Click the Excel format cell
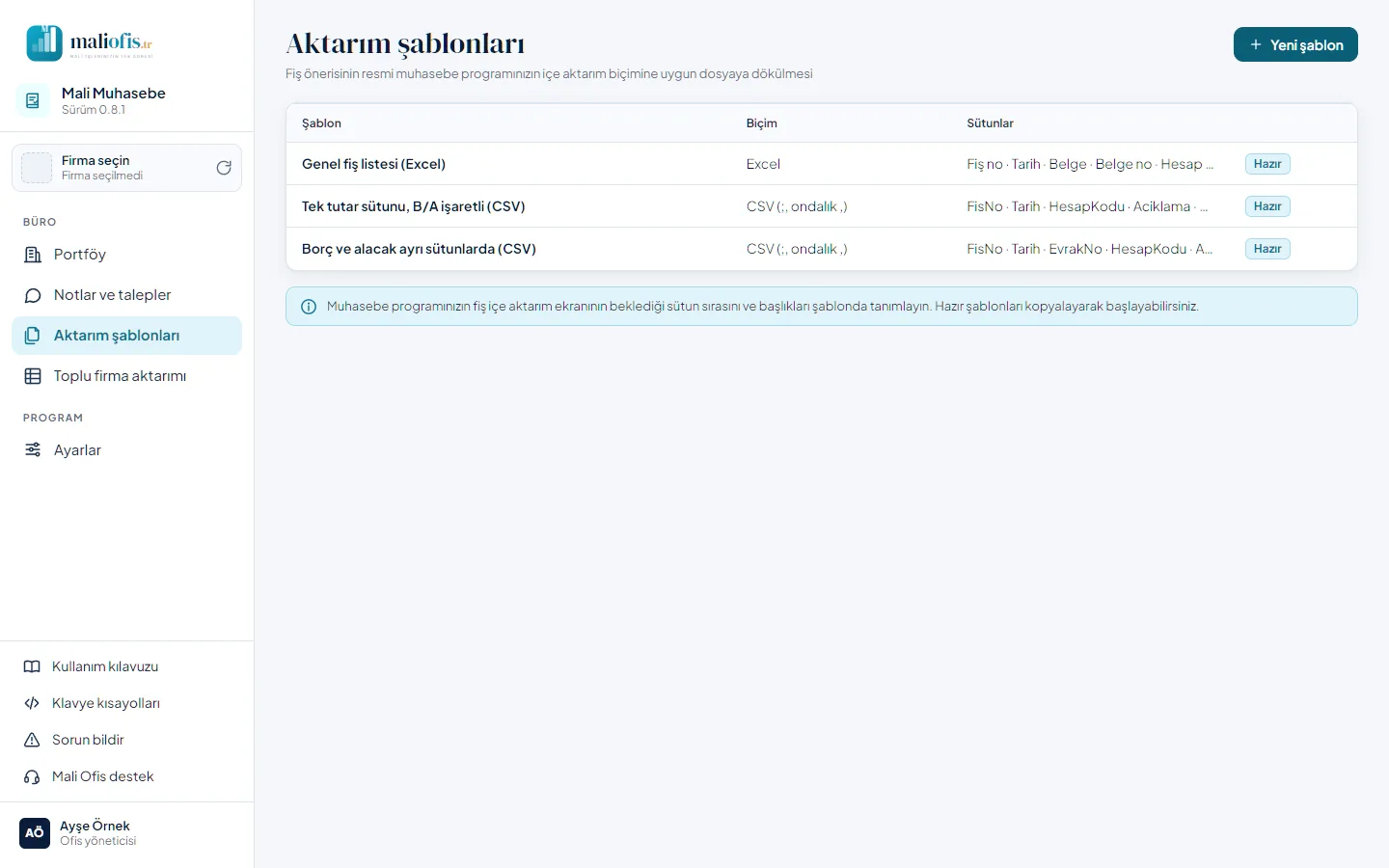 point(763,164)
